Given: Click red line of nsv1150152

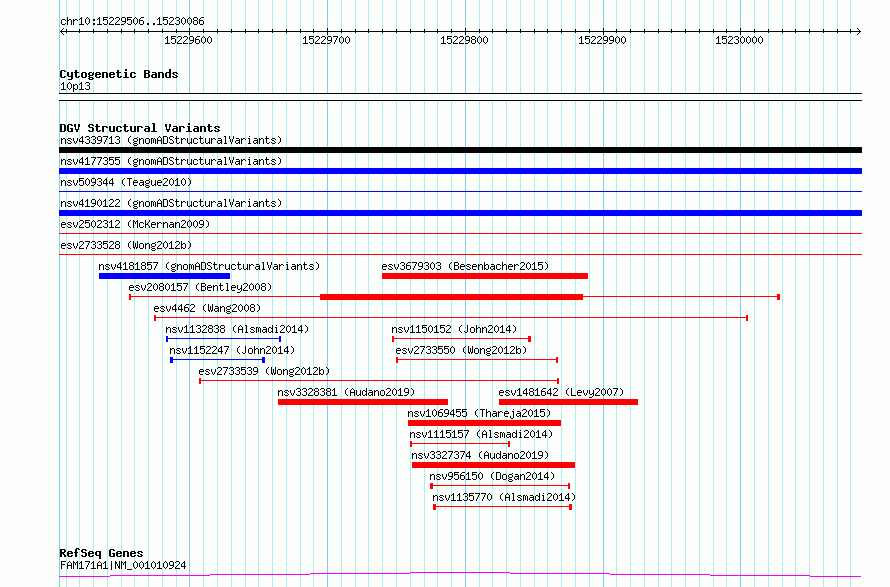Looking at the screenshot, I should pos(461,339).
